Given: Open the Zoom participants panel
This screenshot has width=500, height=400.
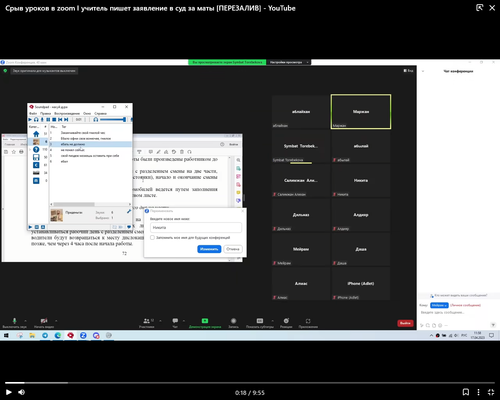Looking at the screenshot, I should (147, 322).
